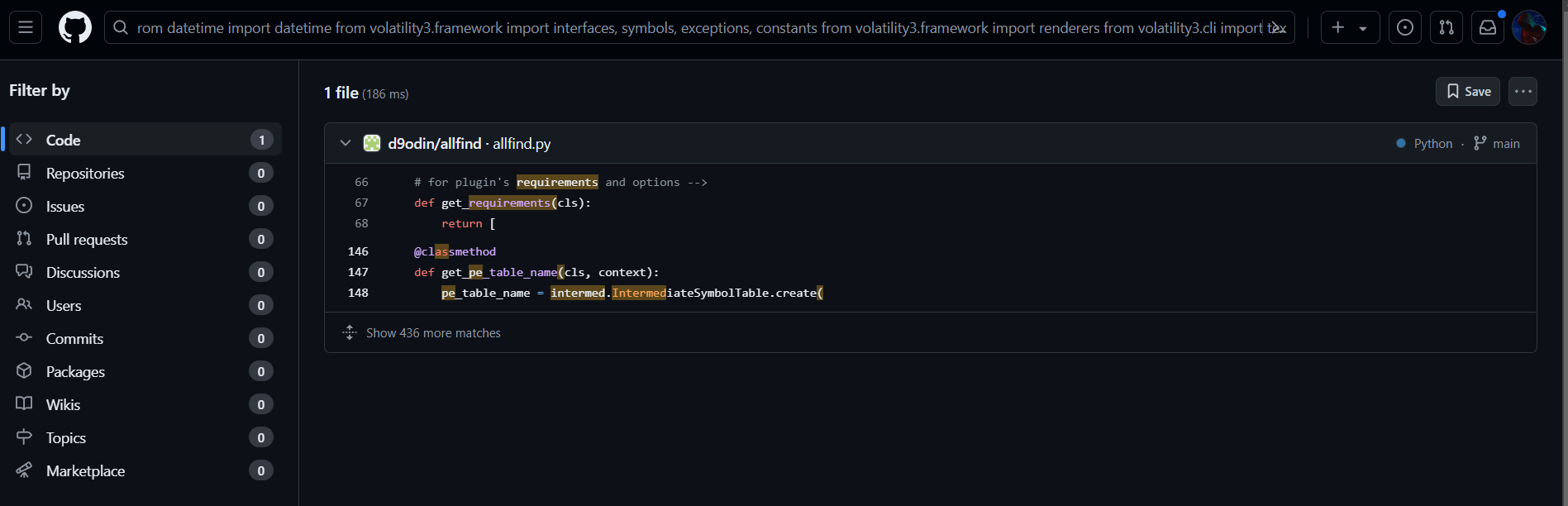Open the Pull requests header icon
This screenshot has height=506, width=1568.
click(x=1446, y=27)
